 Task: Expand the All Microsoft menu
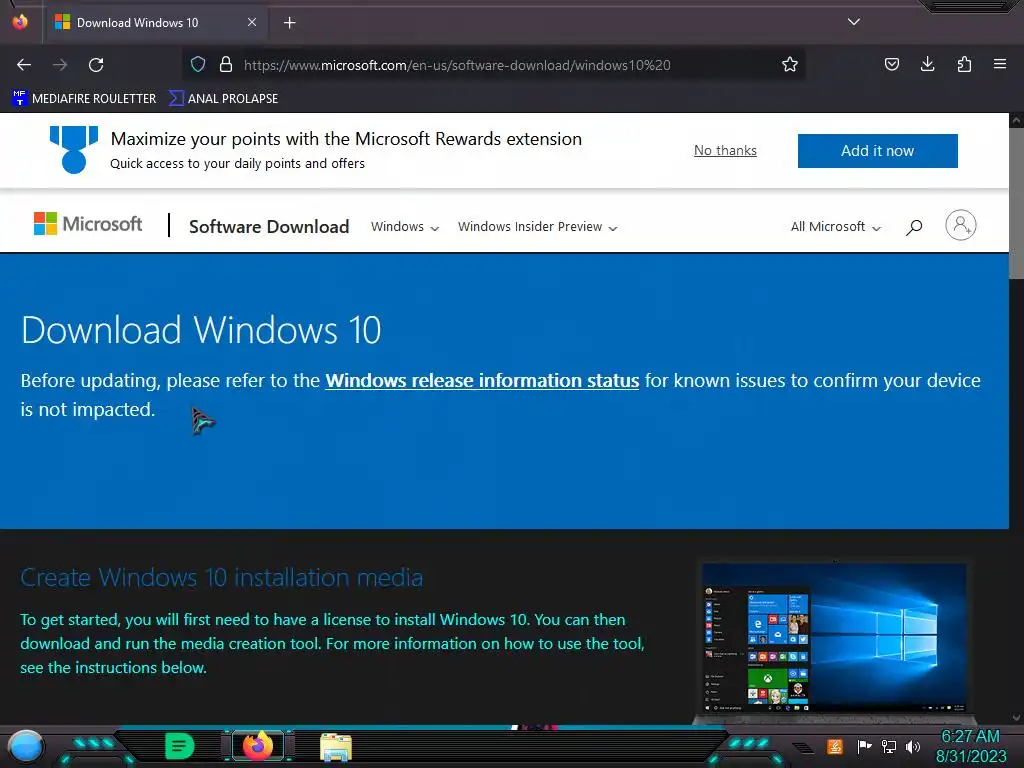click(x=836, y=227)
